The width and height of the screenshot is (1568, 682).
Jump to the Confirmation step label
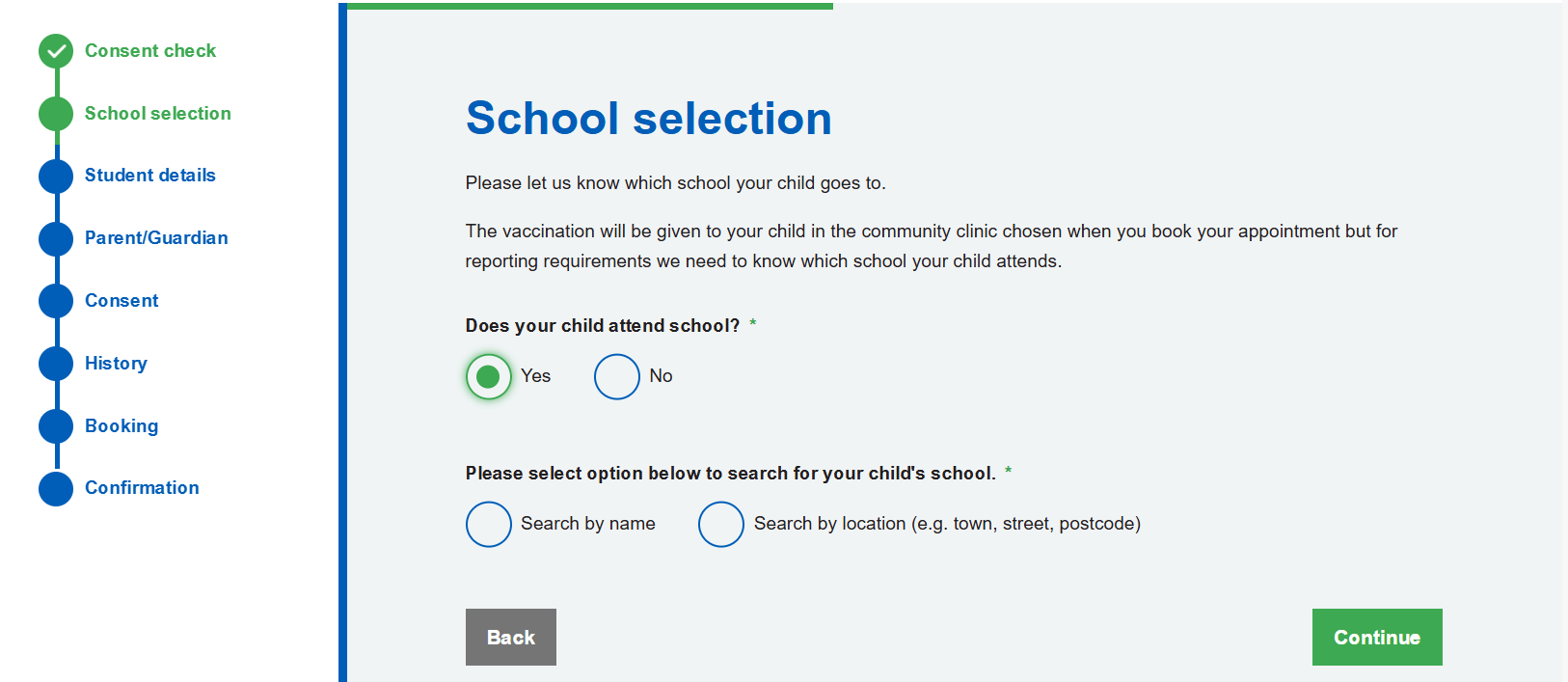point(142,488)
